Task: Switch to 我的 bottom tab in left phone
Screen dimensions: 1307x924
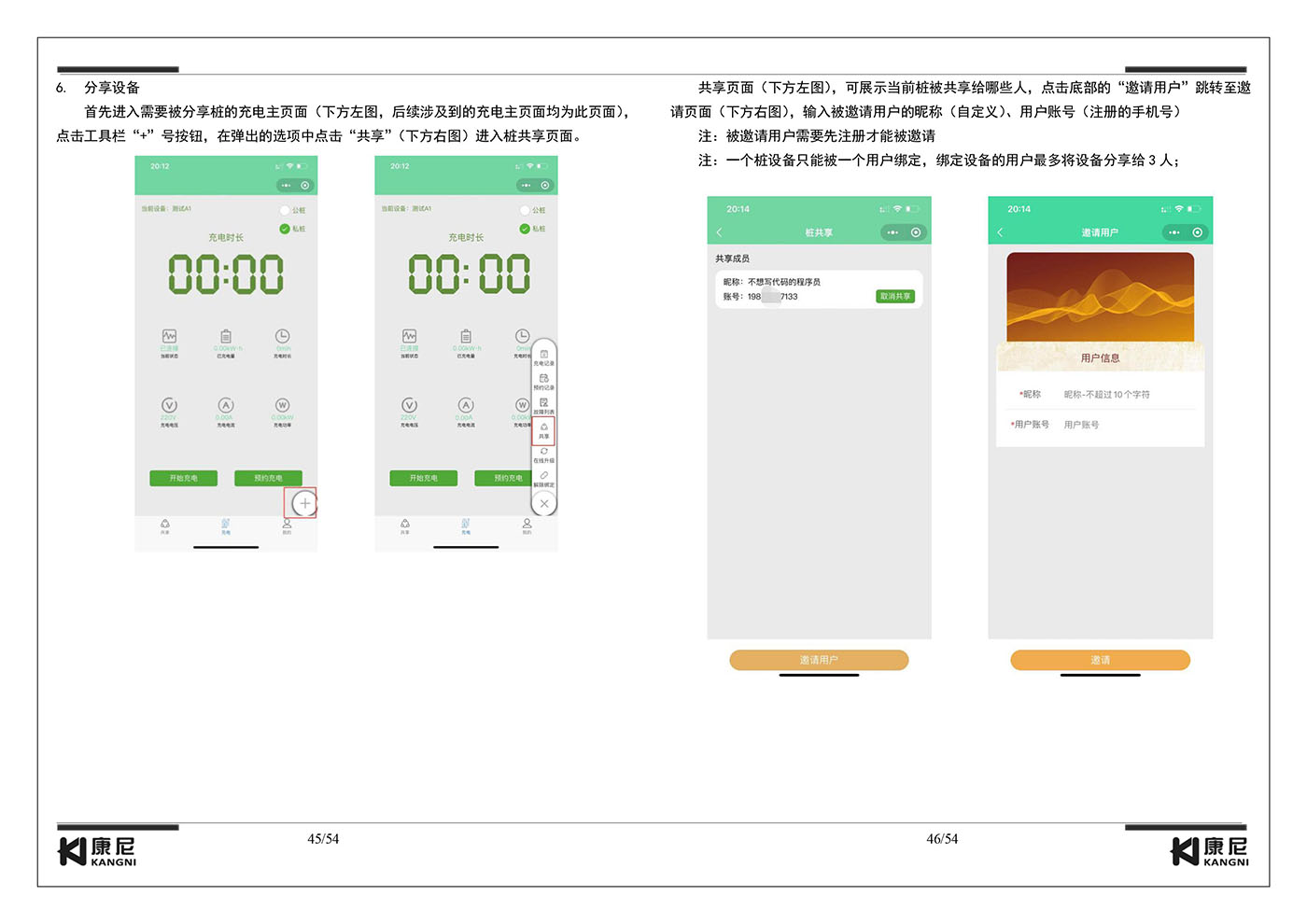Action: point(287,527)
